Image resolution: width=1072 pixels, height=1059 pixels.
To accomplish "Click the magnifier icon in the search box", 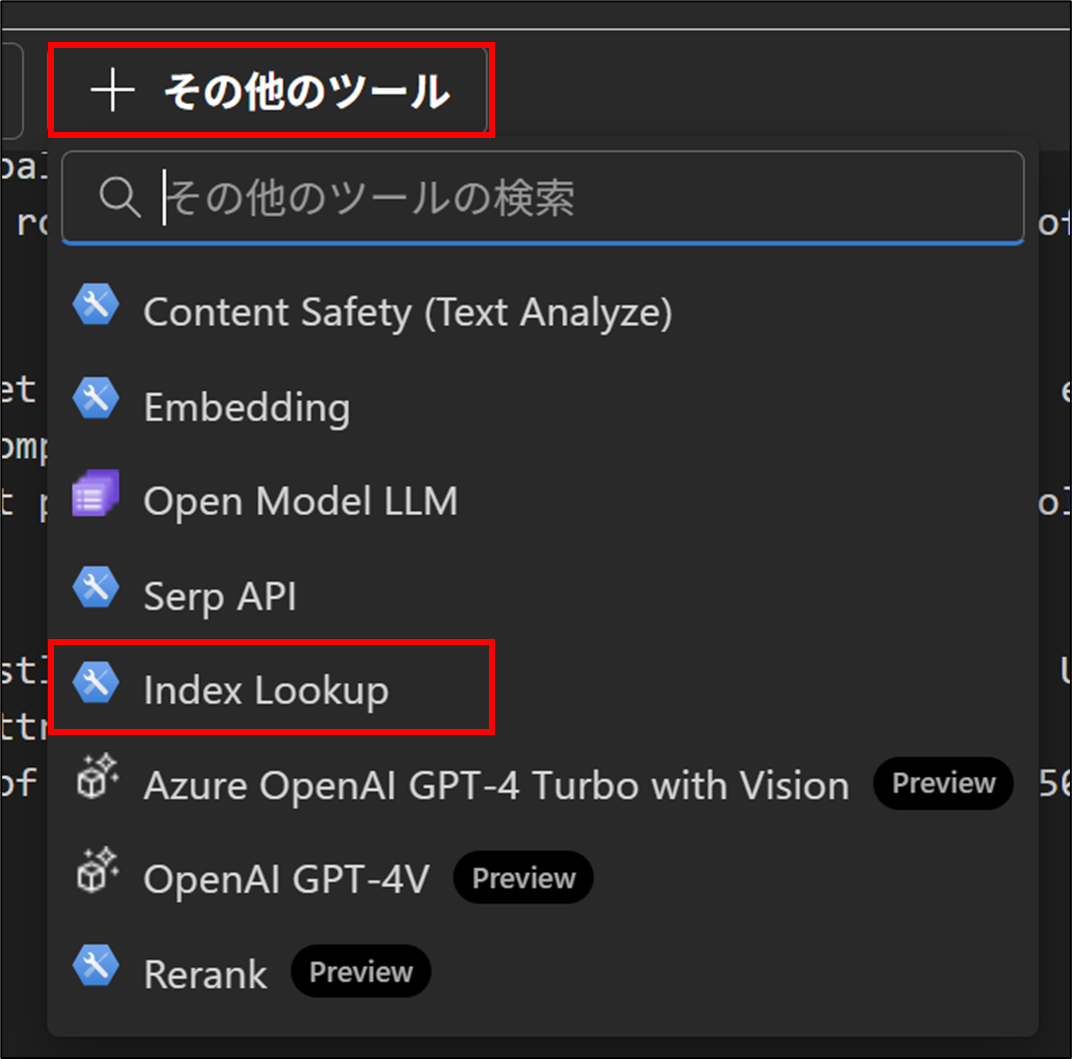I will (120, 198).
